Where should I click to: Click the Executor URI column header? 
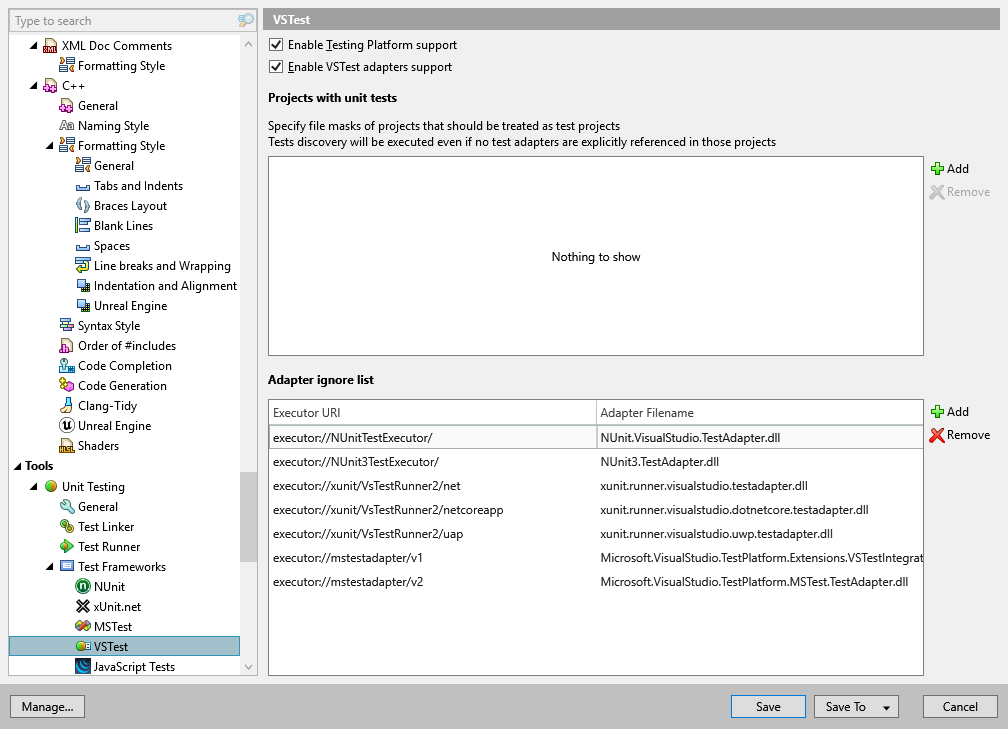click(x=433, y=413)
